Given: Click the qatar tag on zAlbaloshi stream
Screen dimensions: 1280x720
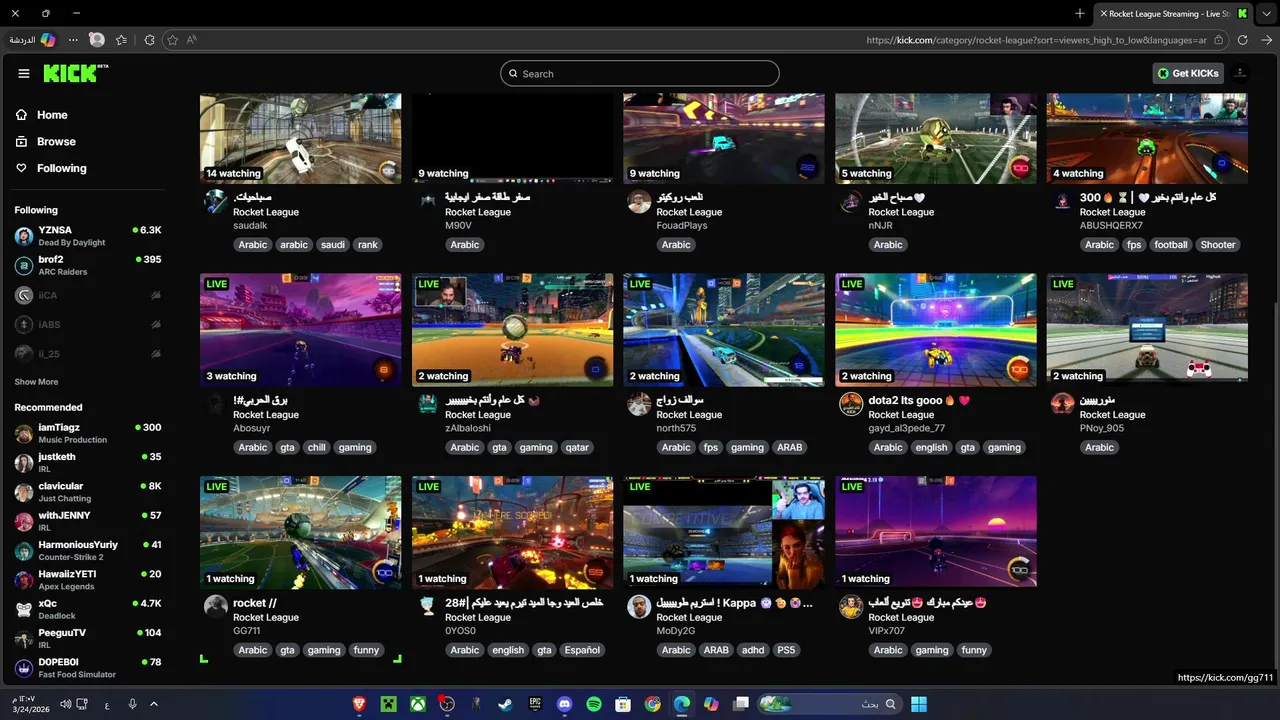Looking at the screenshot, I should [x=577, y=448].
